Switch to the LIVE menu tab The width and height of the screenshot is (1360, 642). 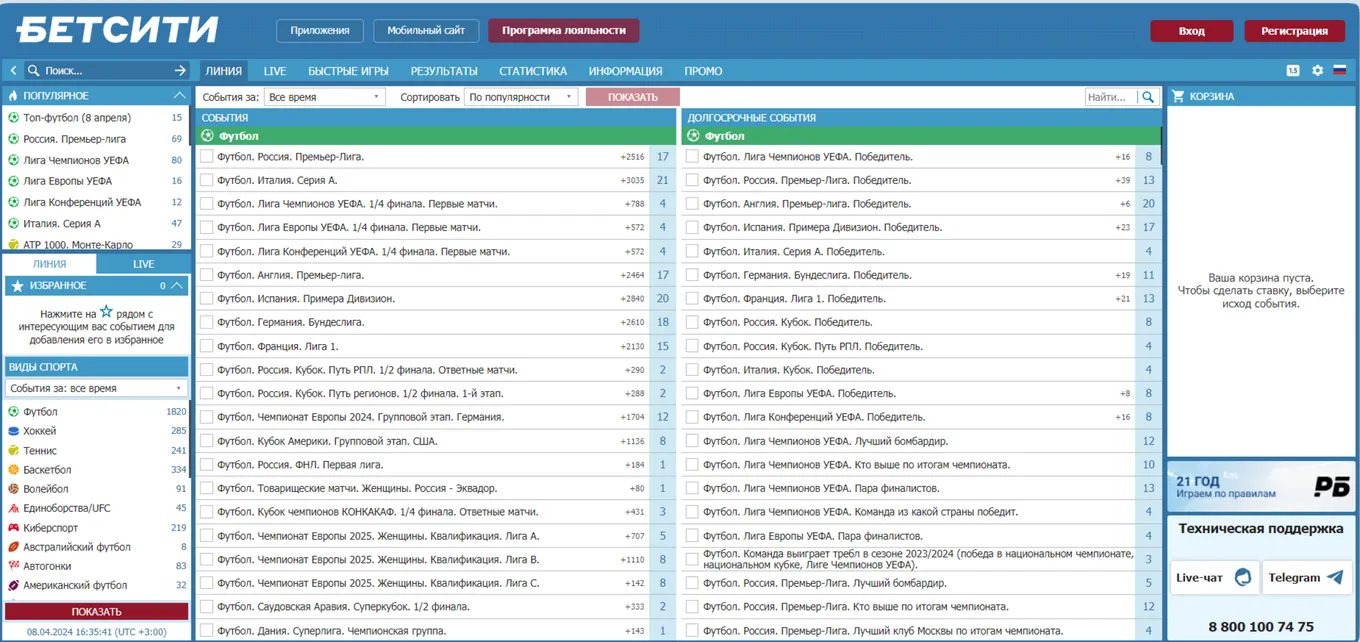[x=275, y=71]
